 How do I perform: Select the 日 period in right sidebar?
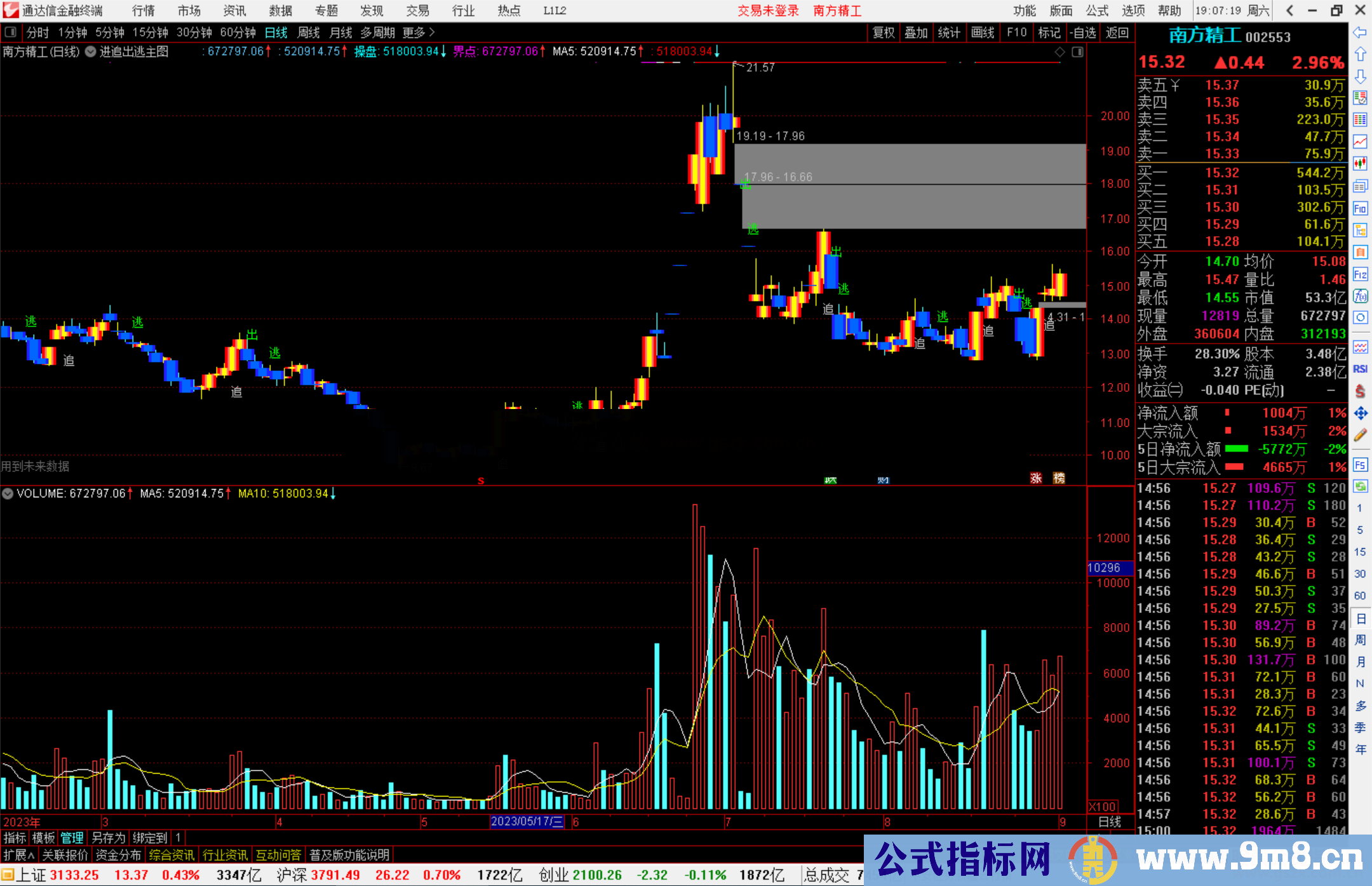tap(1360, 618)
